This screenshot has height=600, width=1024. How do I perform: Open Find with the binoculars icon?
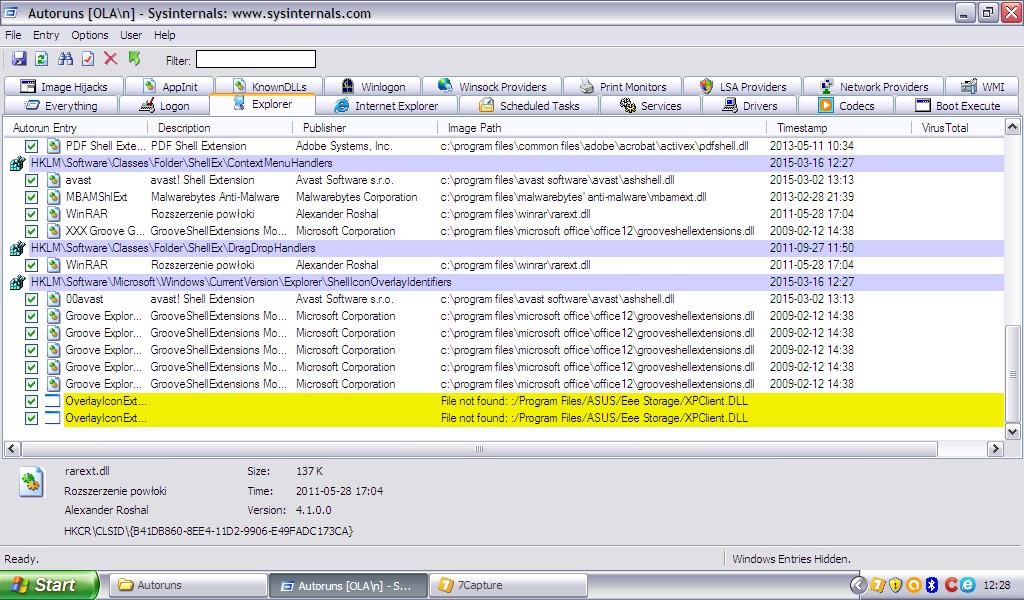[x=65, y=59]
